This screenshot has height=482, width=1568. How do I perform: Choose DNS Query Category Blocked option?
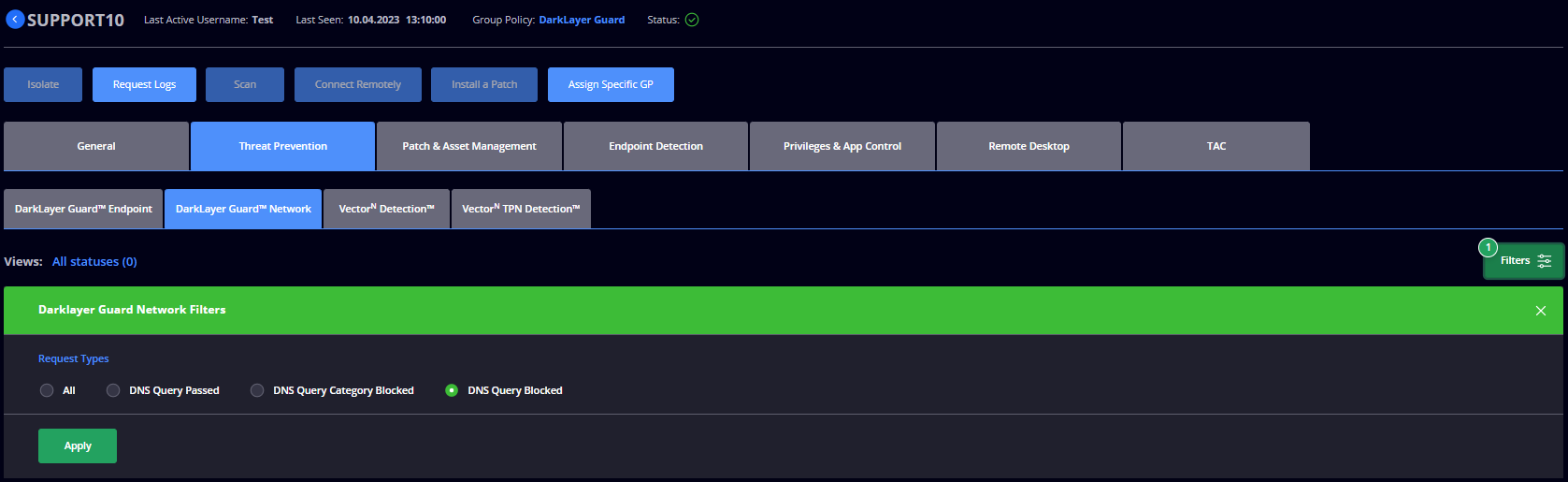[x=257, y=390]
